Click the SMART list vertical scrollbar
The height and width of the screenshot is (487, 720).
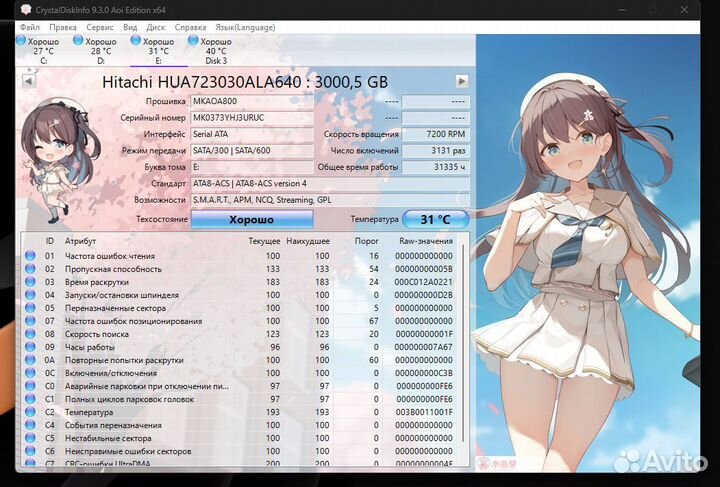click(x=463, y=344)
